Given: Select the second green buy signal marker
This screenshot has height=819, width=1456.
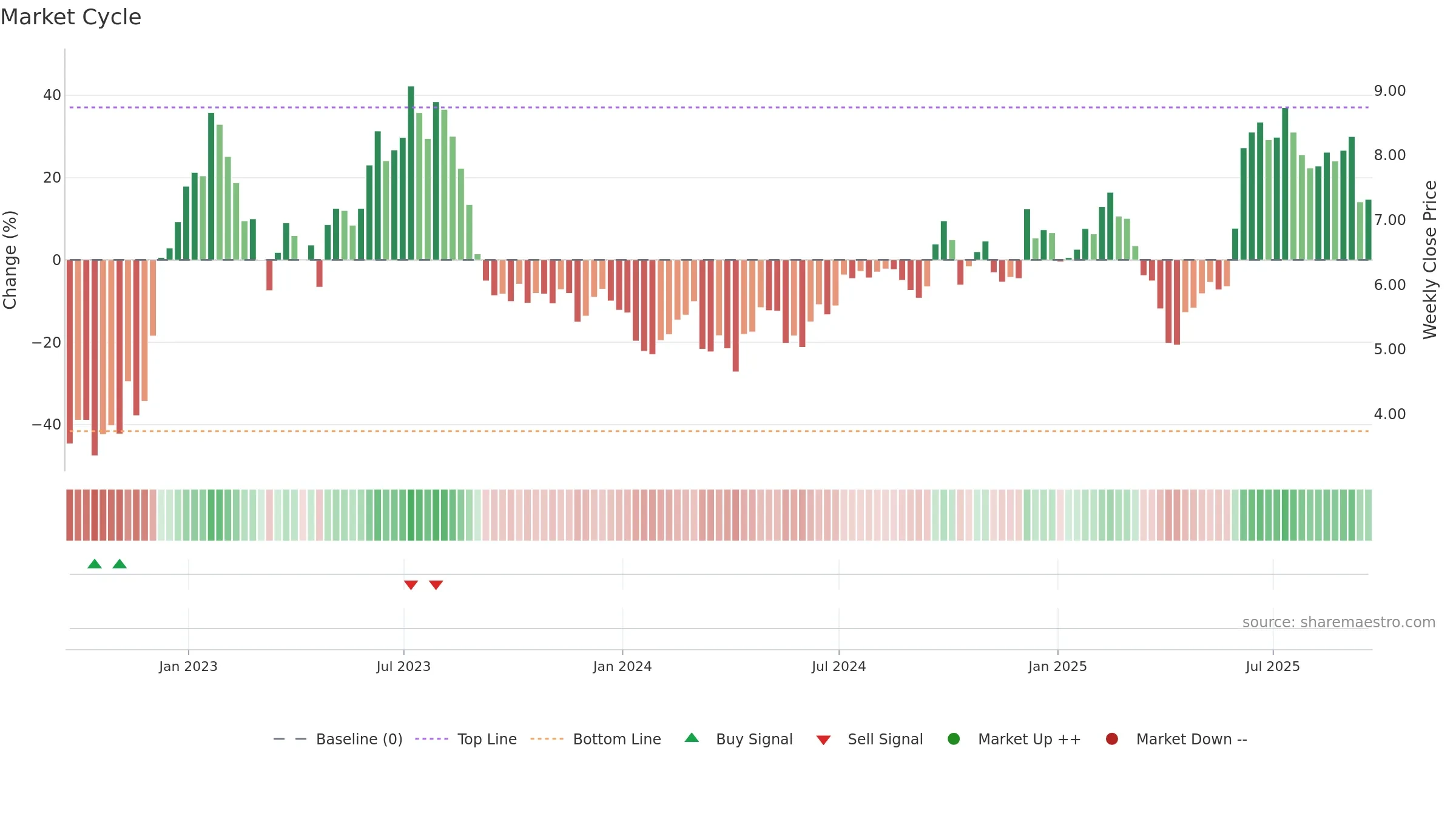Looking at the screenshot, I should pyautogui.click(x=120, y=564).
